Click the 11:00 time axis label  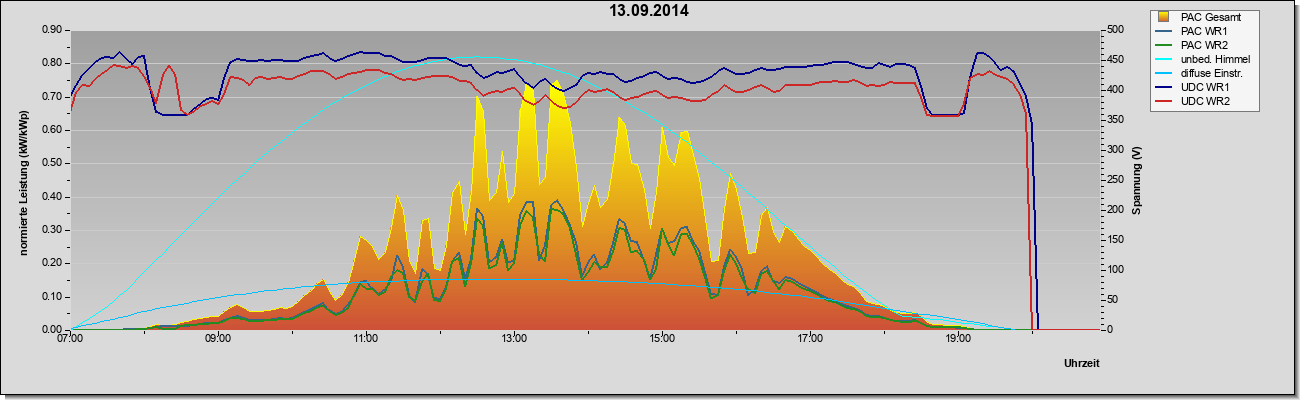coord(366,338)
